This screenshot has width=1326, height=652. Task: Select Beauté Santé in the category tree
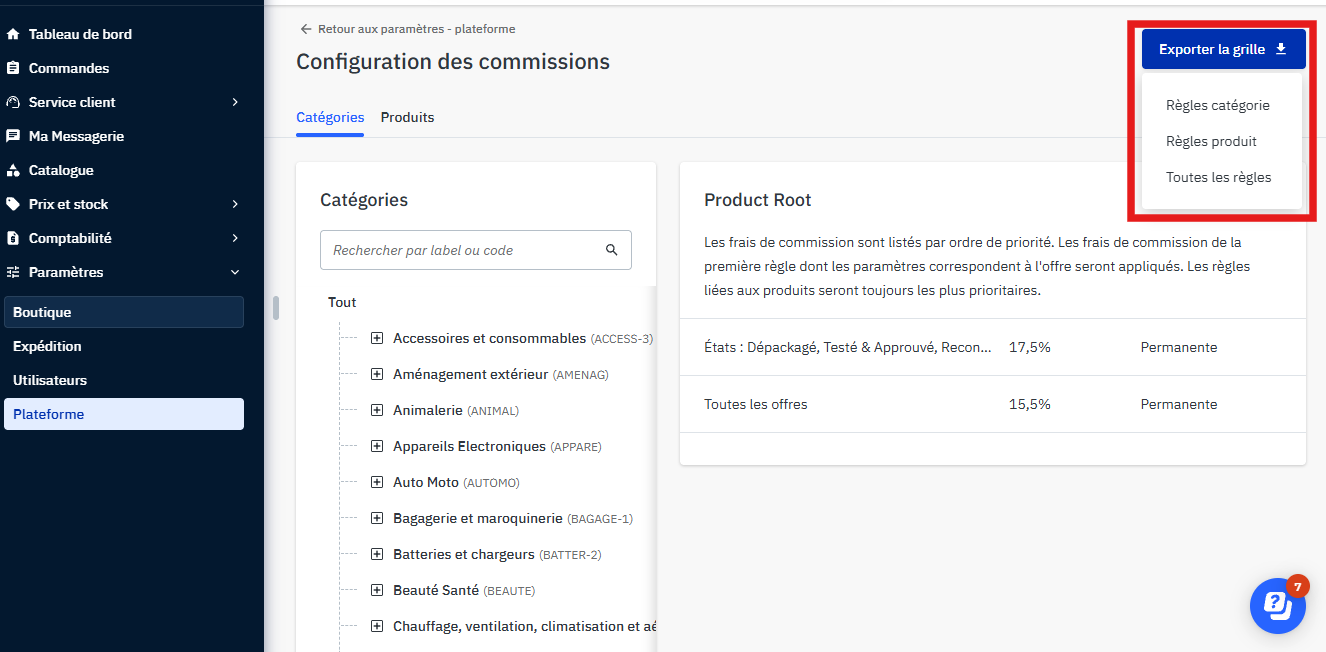click(x=436, y=591)
